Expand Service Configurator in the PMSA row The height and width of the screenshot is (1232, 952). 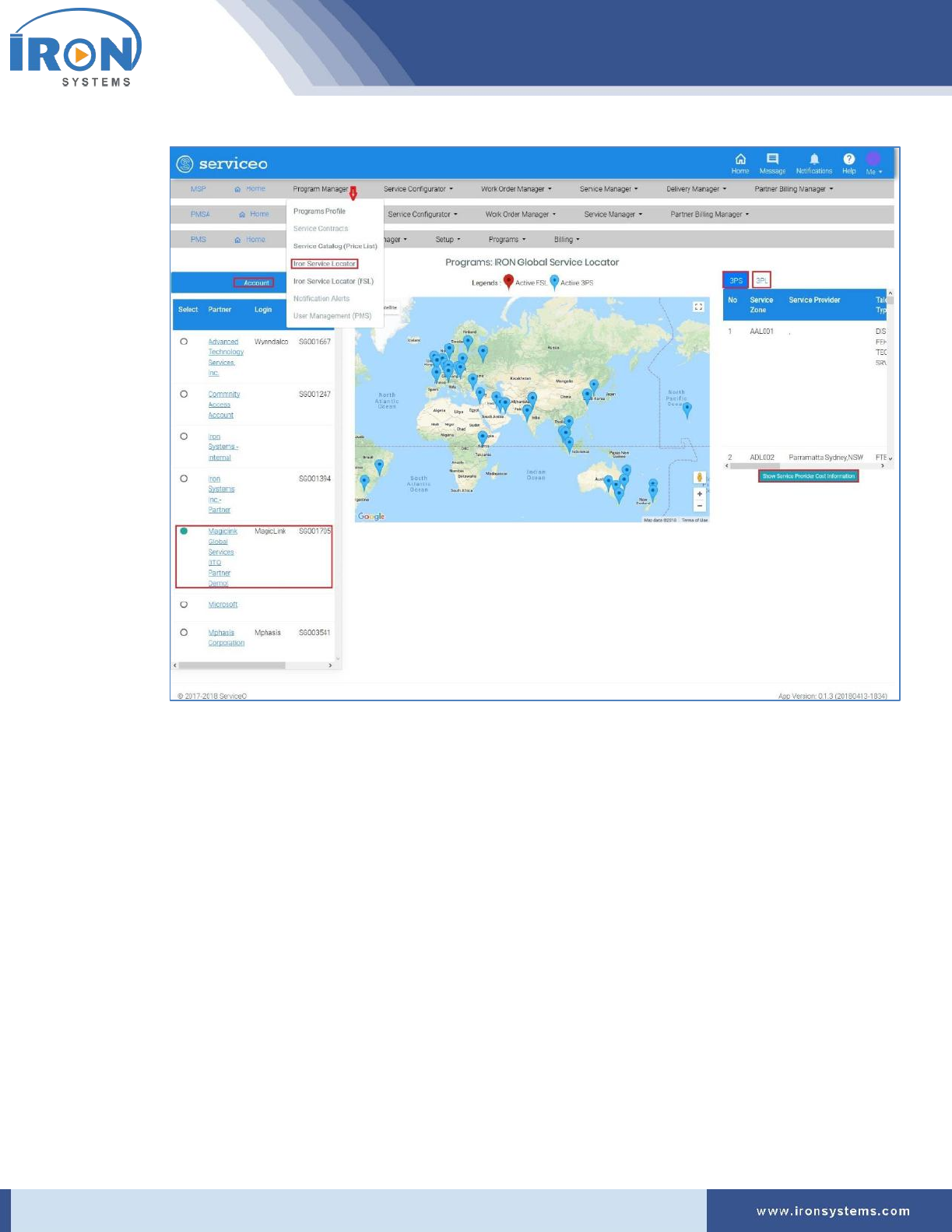point(423,214)
